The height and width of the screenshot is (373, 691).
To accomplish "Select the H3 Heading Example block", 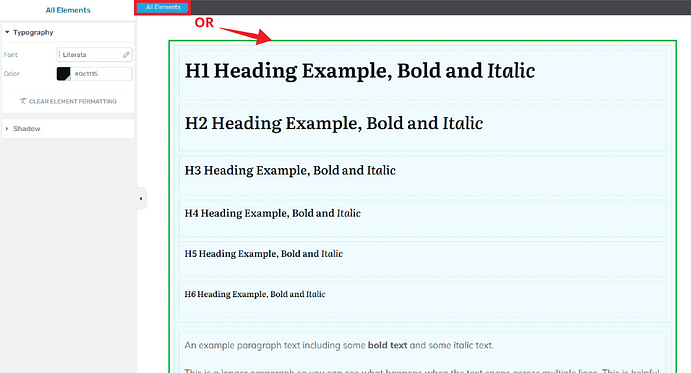I will (422, 175).
